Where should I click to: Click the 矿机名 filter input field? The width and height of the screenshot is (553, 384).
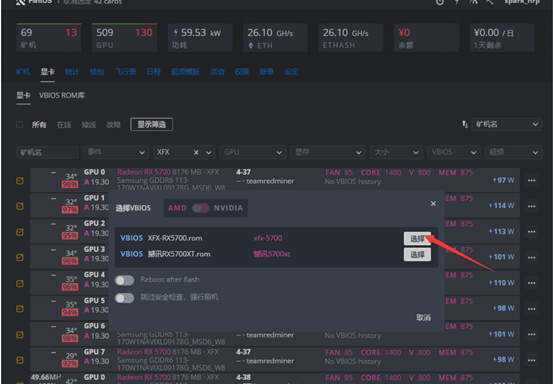click(47, 152)
